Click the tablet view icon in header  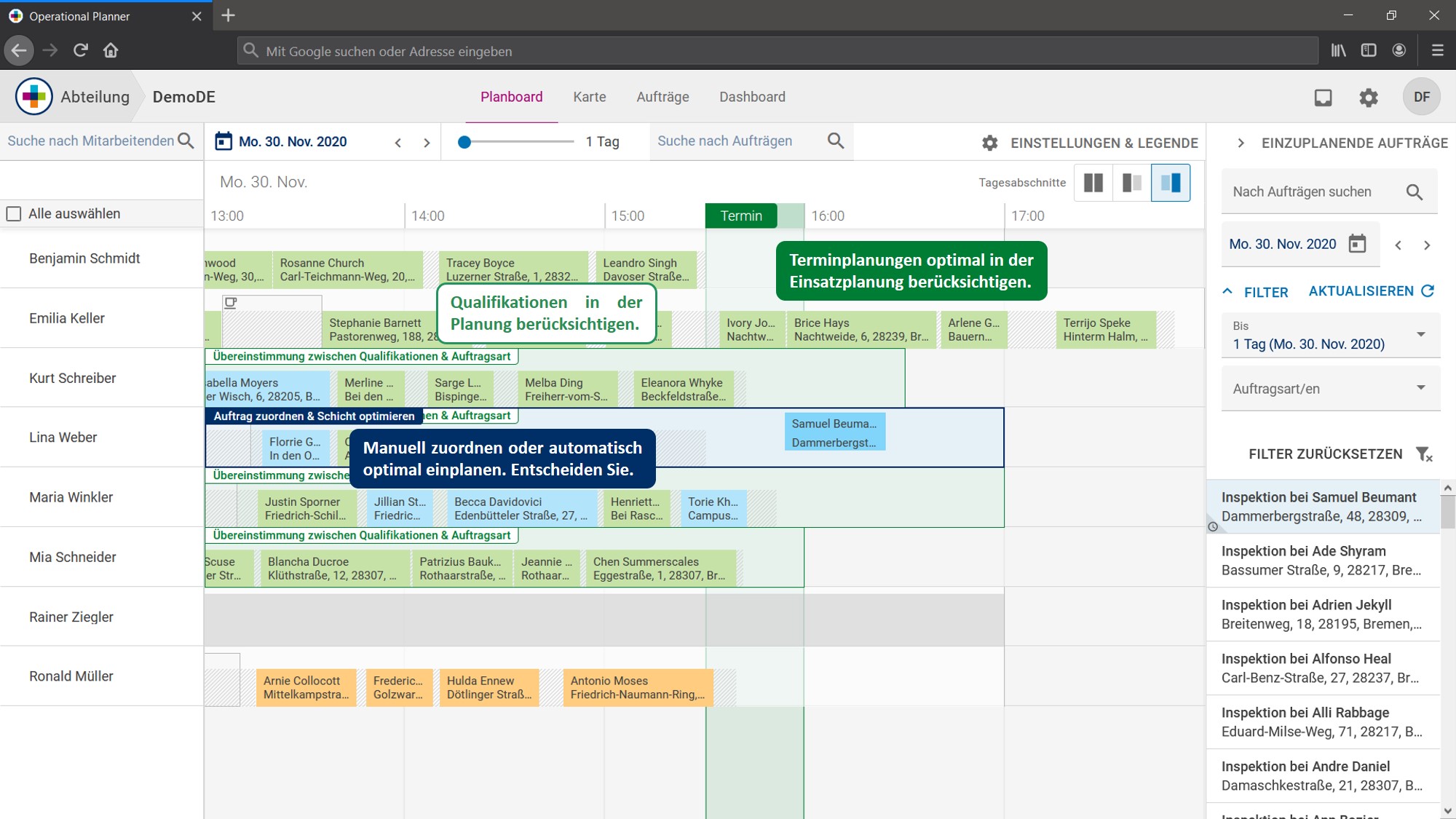pyautogui.click(x=1323, y=98)
